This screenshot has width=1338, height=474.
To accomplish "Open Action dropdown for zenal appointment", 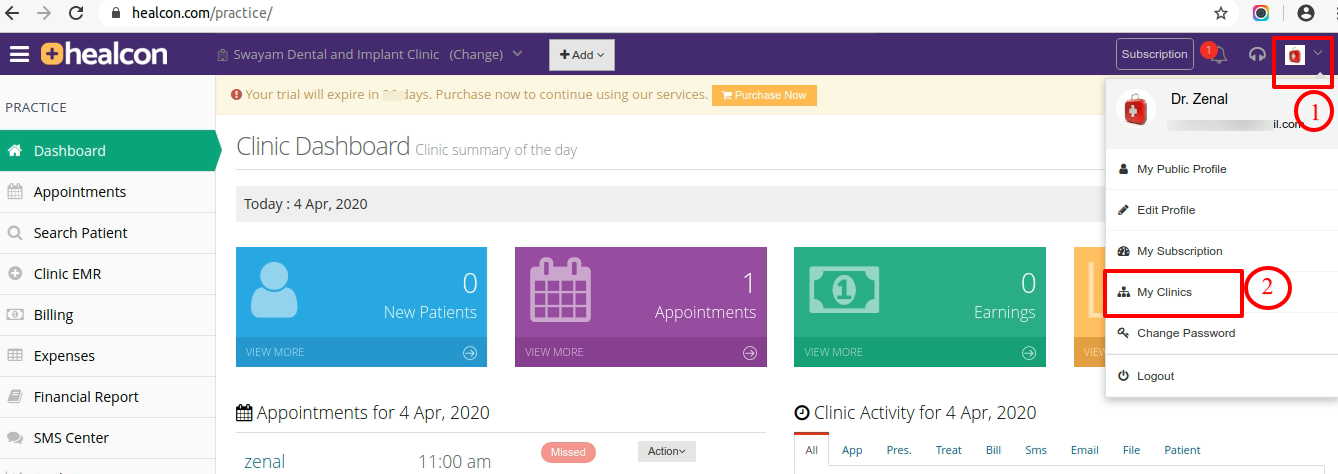I will pos(666,451).
